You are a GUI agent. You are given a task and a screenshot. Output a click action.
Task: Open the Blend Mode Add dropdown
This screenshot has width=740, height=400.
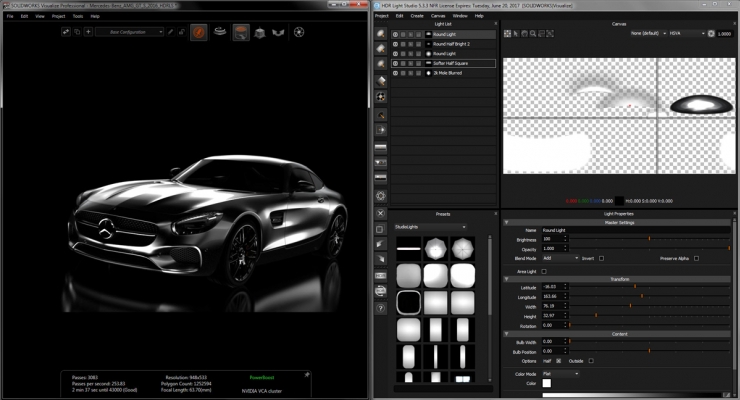tap(560, 258)
